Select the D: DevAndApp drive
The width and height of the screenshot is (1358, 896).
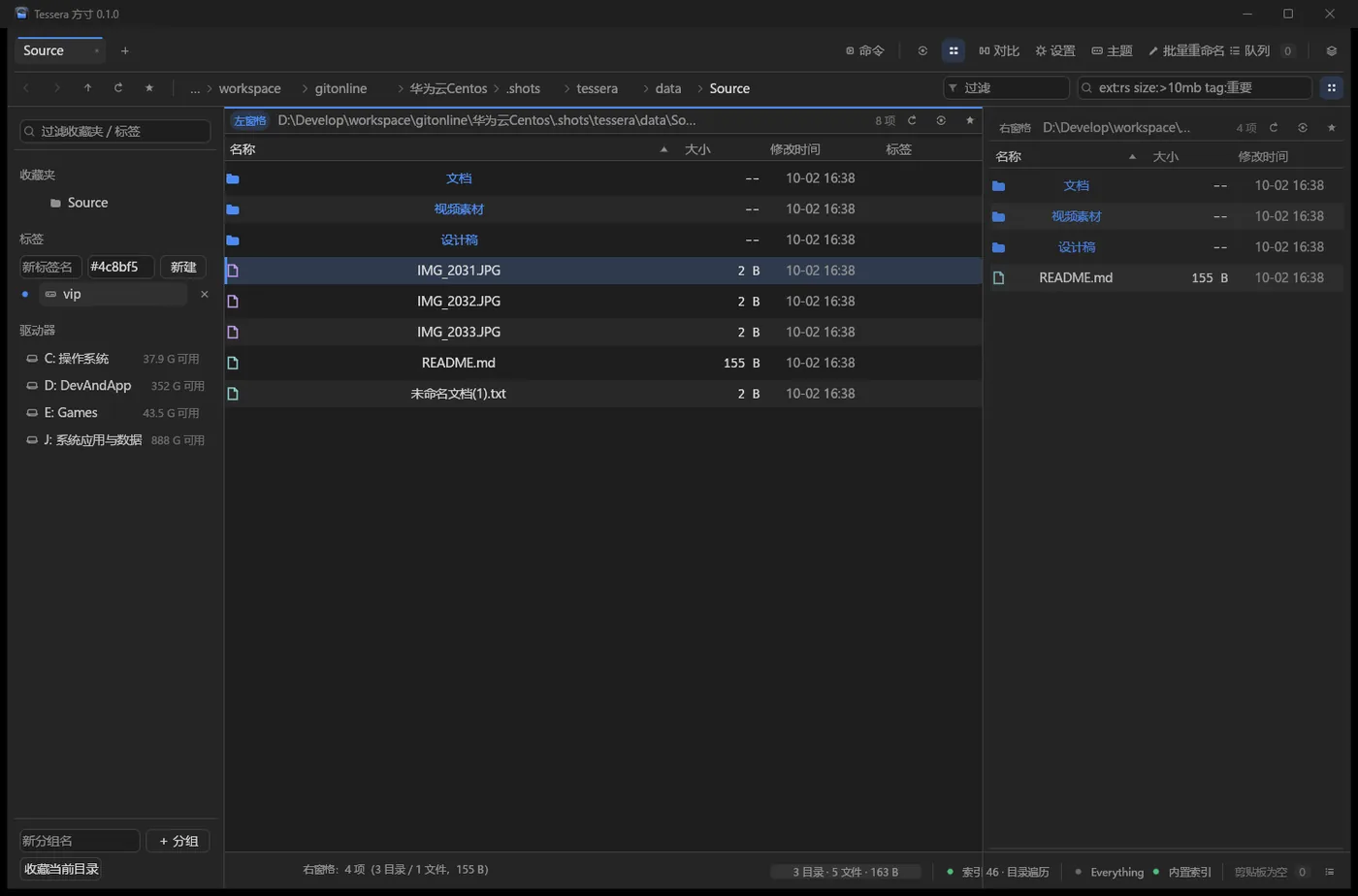[x=114, y=385]
